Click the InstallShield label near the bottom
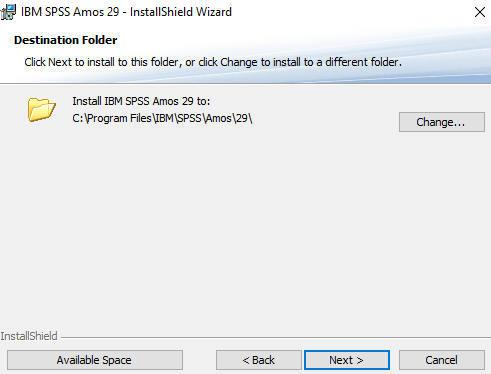 [x=29, y=336]
